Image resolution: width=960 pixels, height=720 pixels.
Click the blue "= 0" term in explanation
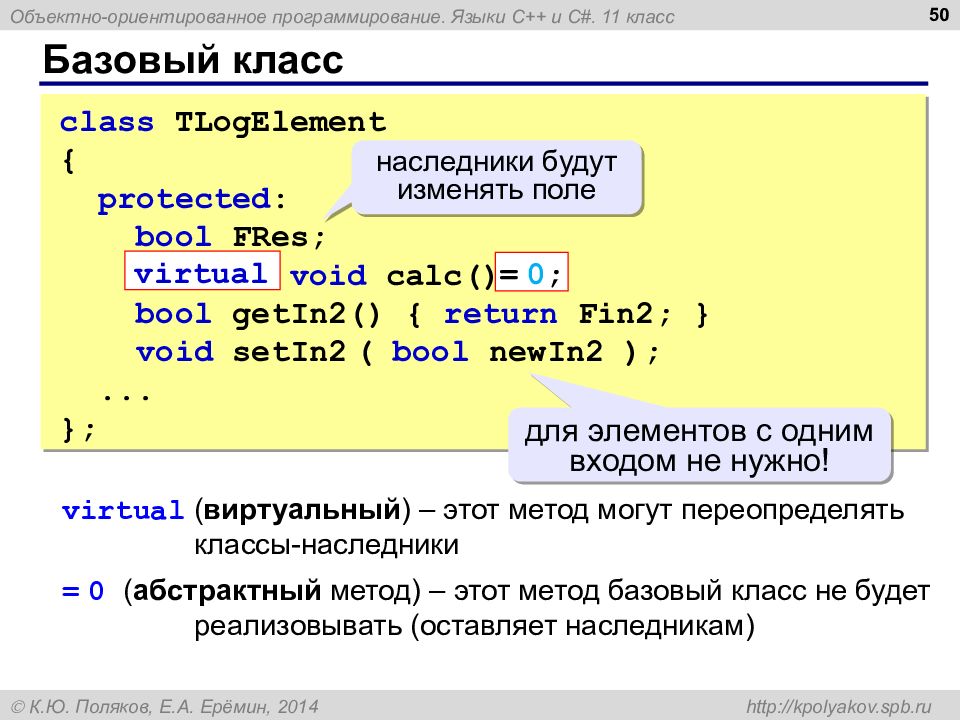click(x=83, y=591)
